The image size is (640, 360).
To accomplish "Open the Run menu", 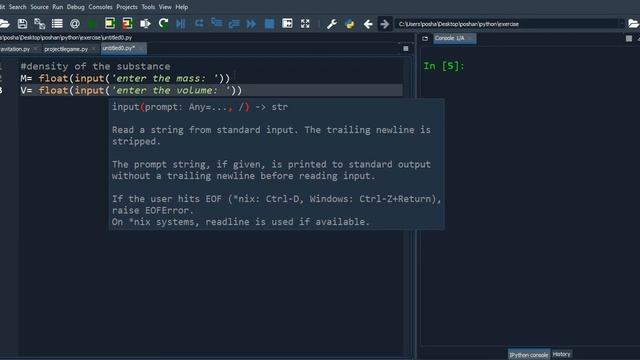I will [58, 7].
